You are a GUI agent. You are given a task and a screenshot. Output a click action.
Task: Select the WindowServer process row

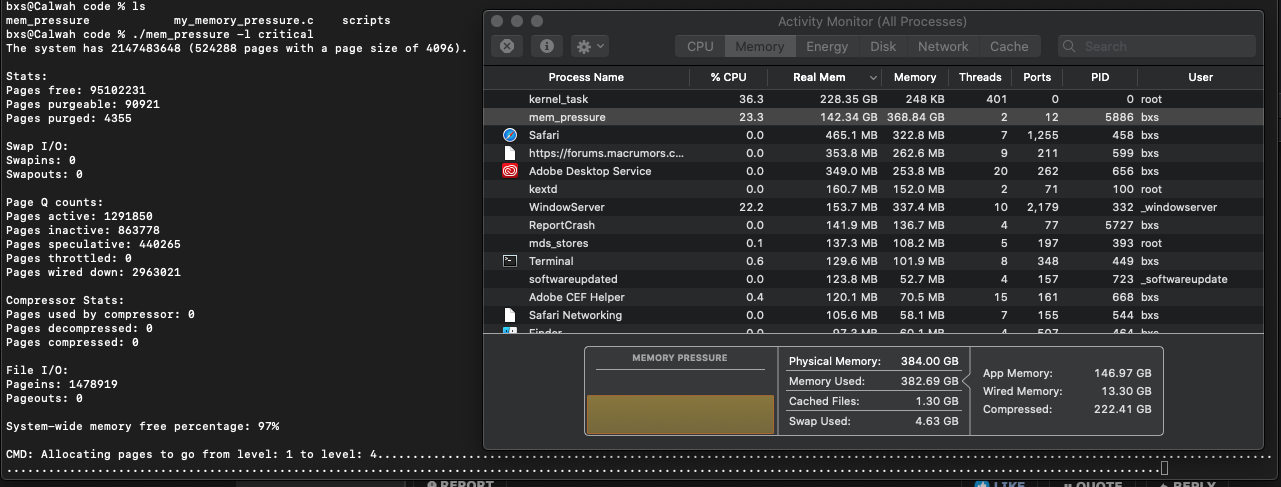point(873,207)
